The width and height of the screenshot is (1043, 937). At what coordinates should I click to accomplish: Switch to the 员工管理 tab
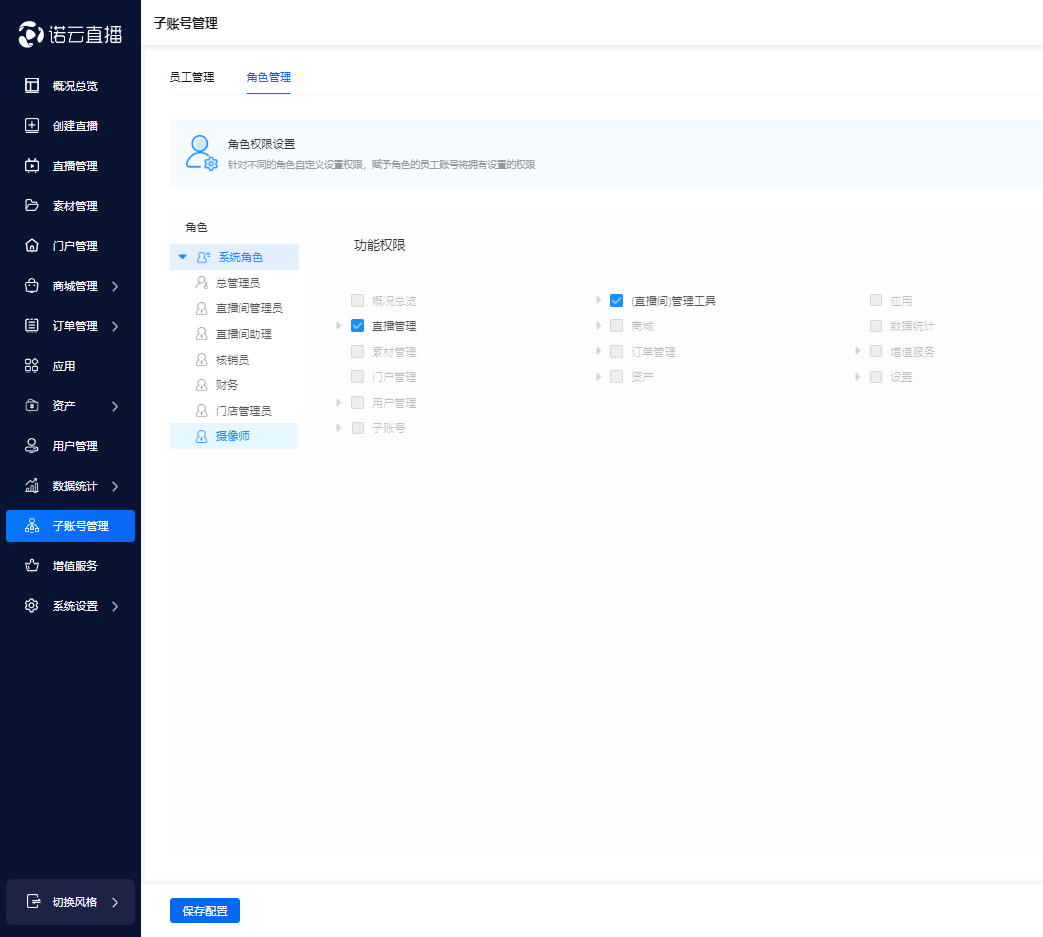click(x=192, y=77)
